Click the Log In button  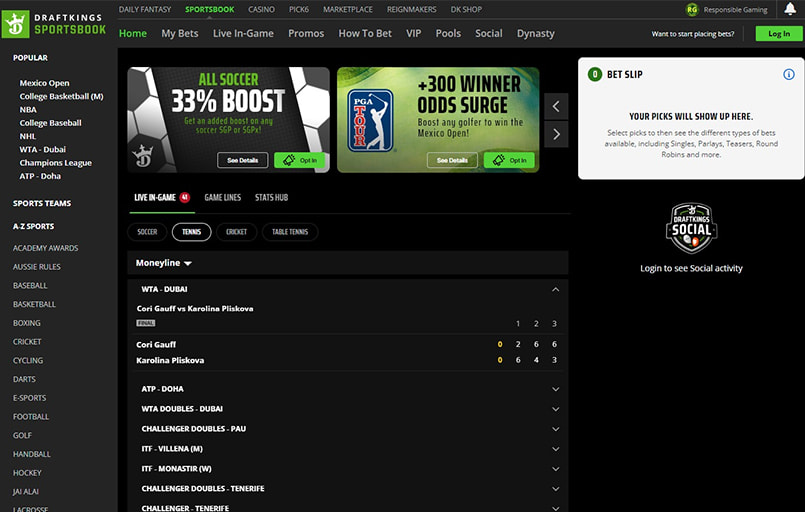tap(779, 33)
